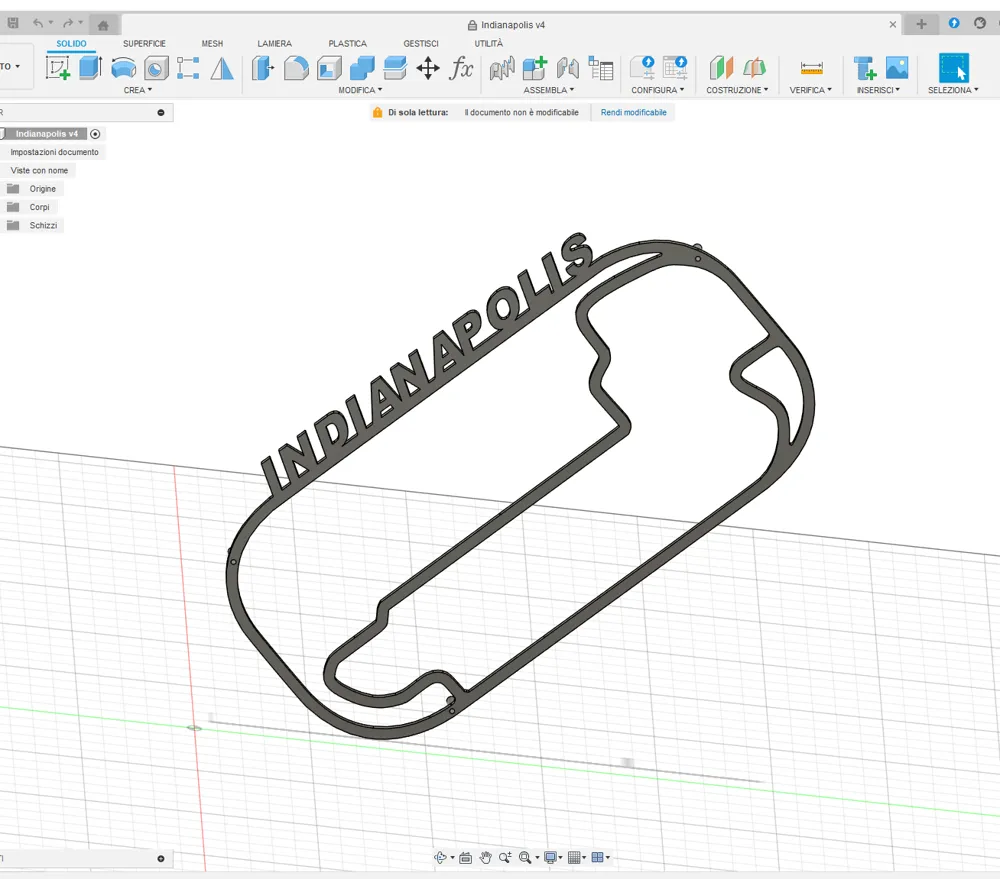Switch to the PLASTICA tab
Screen dimensions: 1000x879
[x=348, y=43]
